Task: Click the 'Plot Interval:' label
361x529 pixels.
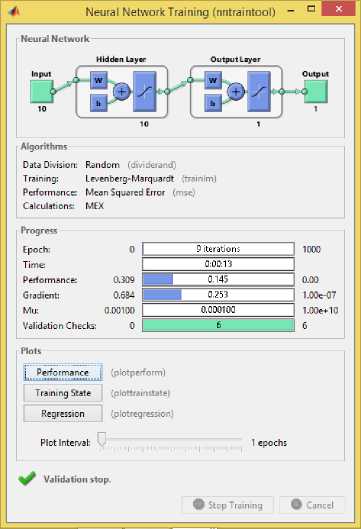Action: [65, 443]
